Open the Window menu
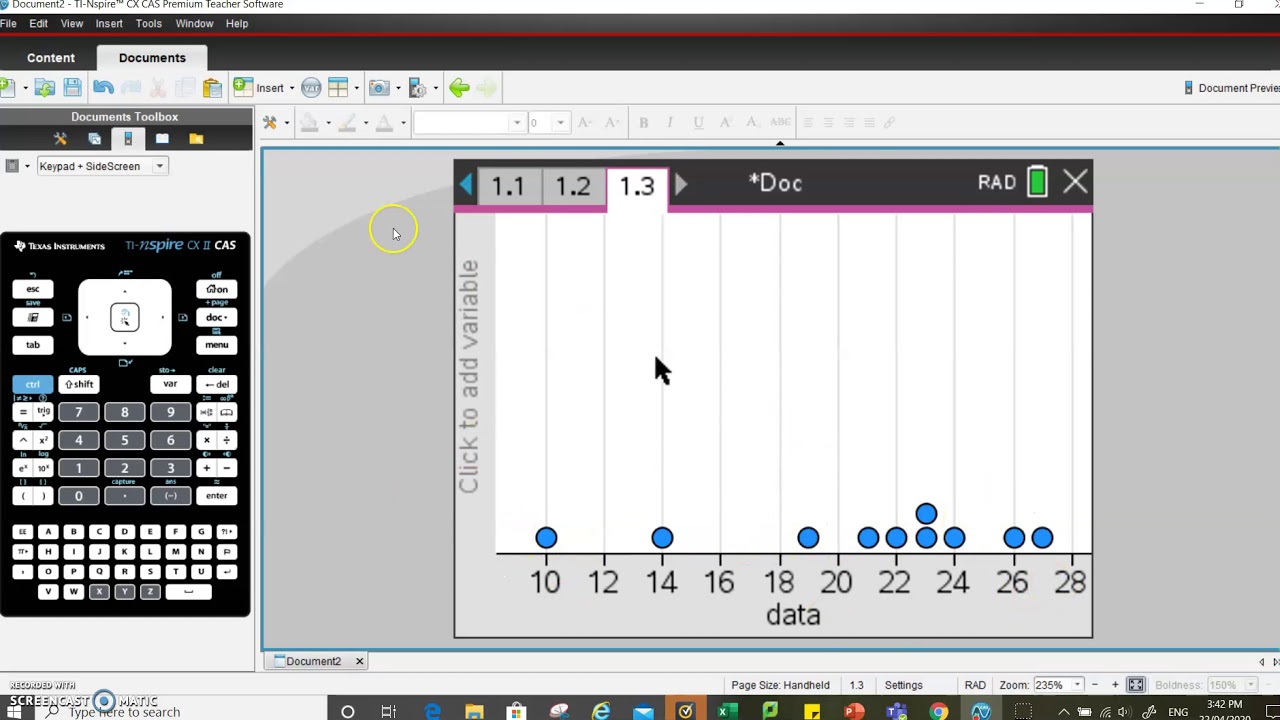1280x720 pixels. coord(194,23)
